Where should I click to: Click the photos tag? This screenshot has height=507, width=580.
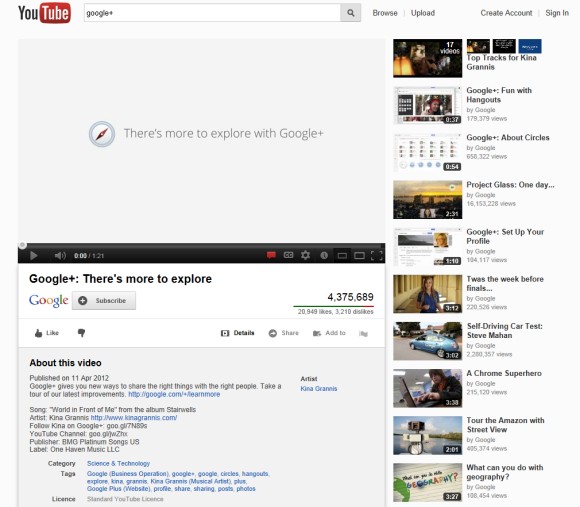246,489
